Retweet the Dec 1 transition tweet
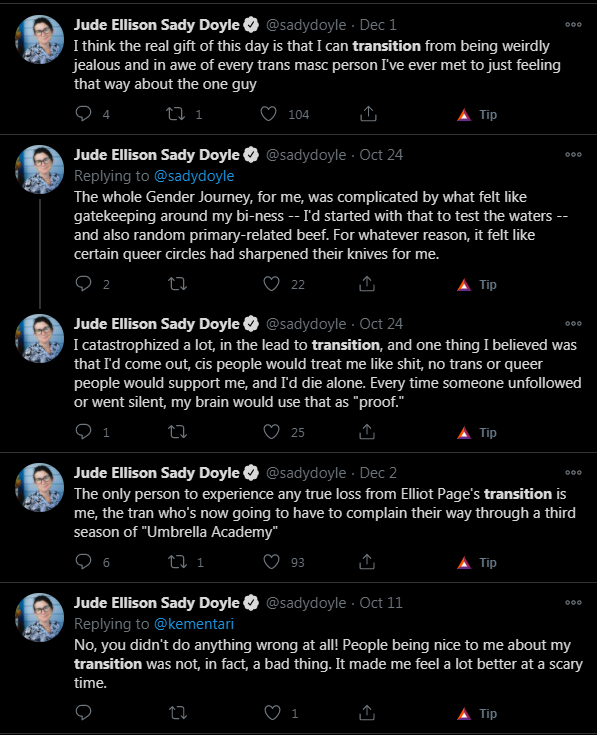This screenshot has height=735, width=597. 176,114
